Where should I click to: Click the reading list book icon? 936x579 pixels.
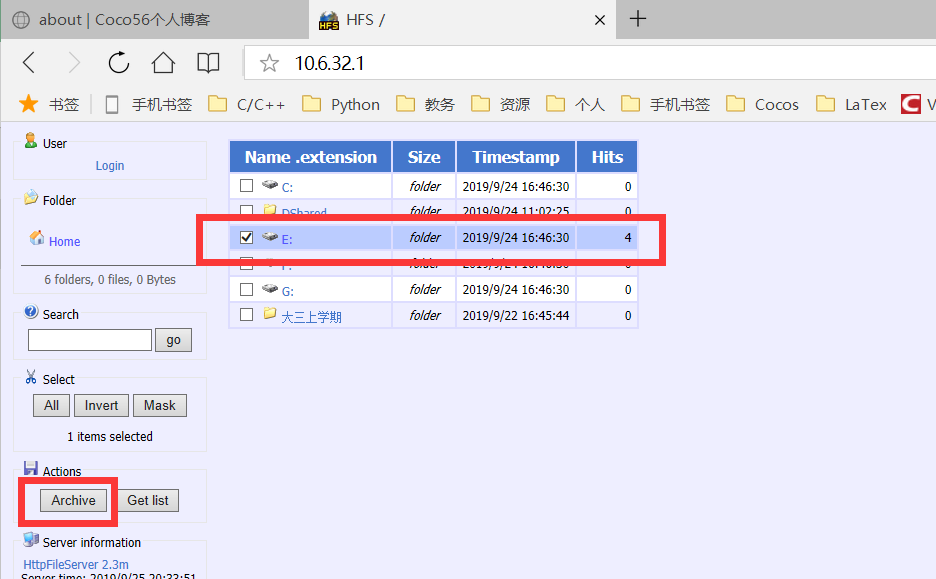(x=208, y=61)
